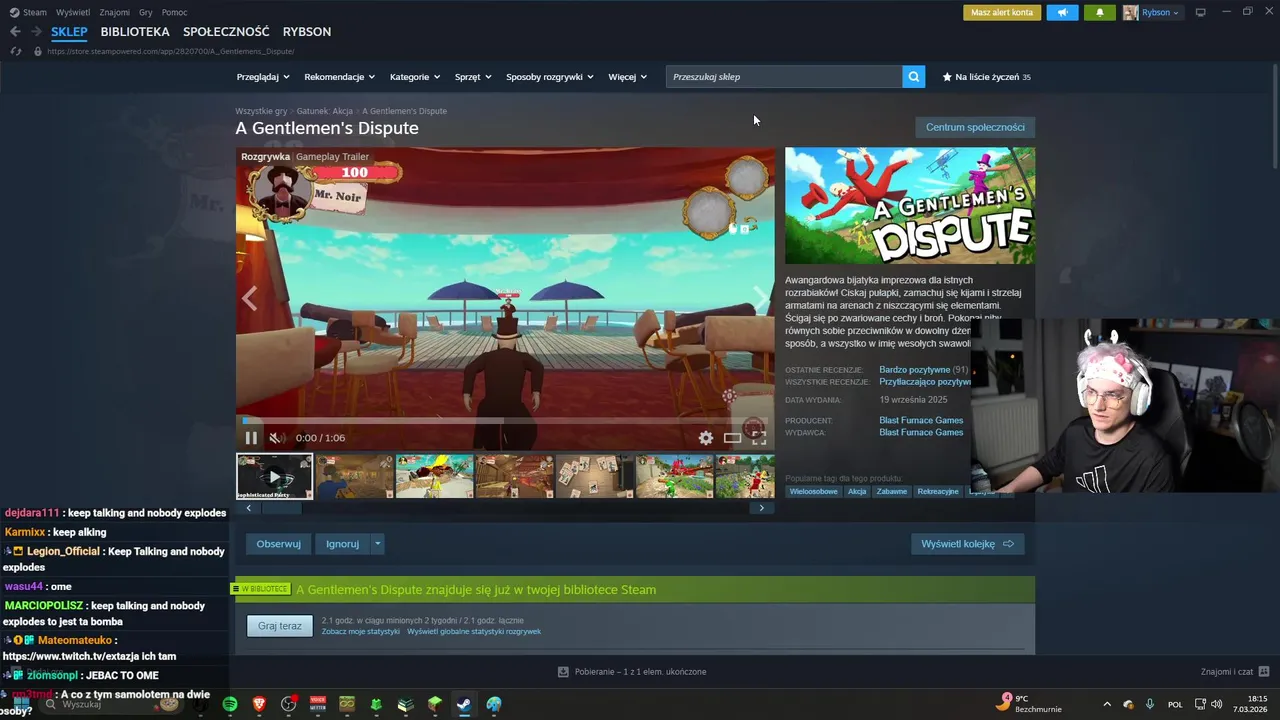
Task: Go forward with the navigation arrow
Action: click(x=39, y=32)
